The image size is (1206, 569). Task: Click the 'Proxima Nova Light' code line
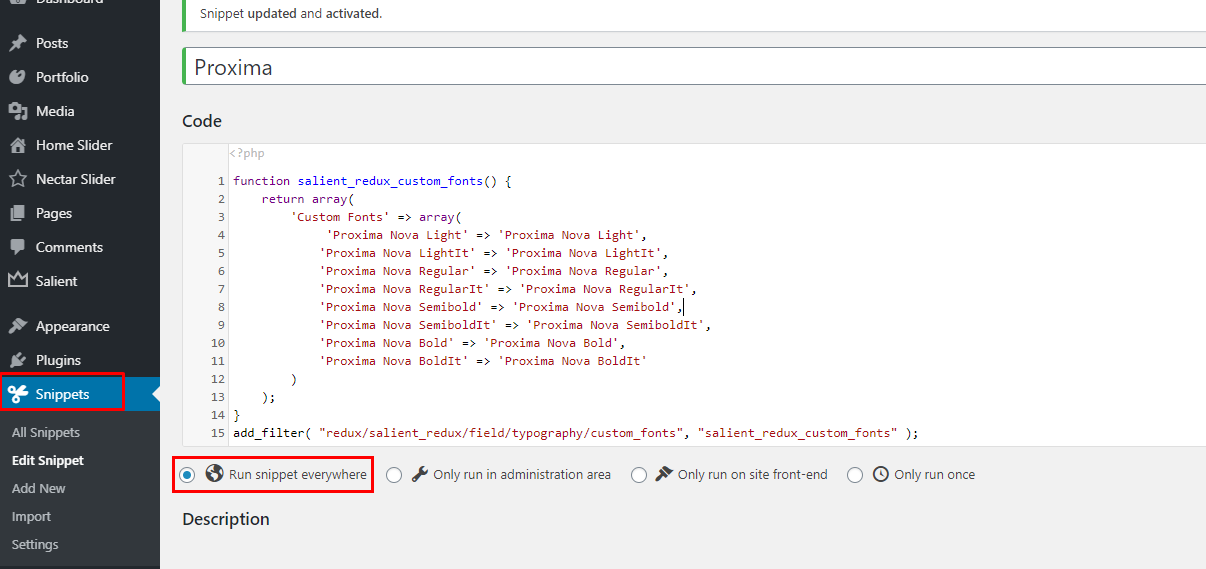pos(487,235)
